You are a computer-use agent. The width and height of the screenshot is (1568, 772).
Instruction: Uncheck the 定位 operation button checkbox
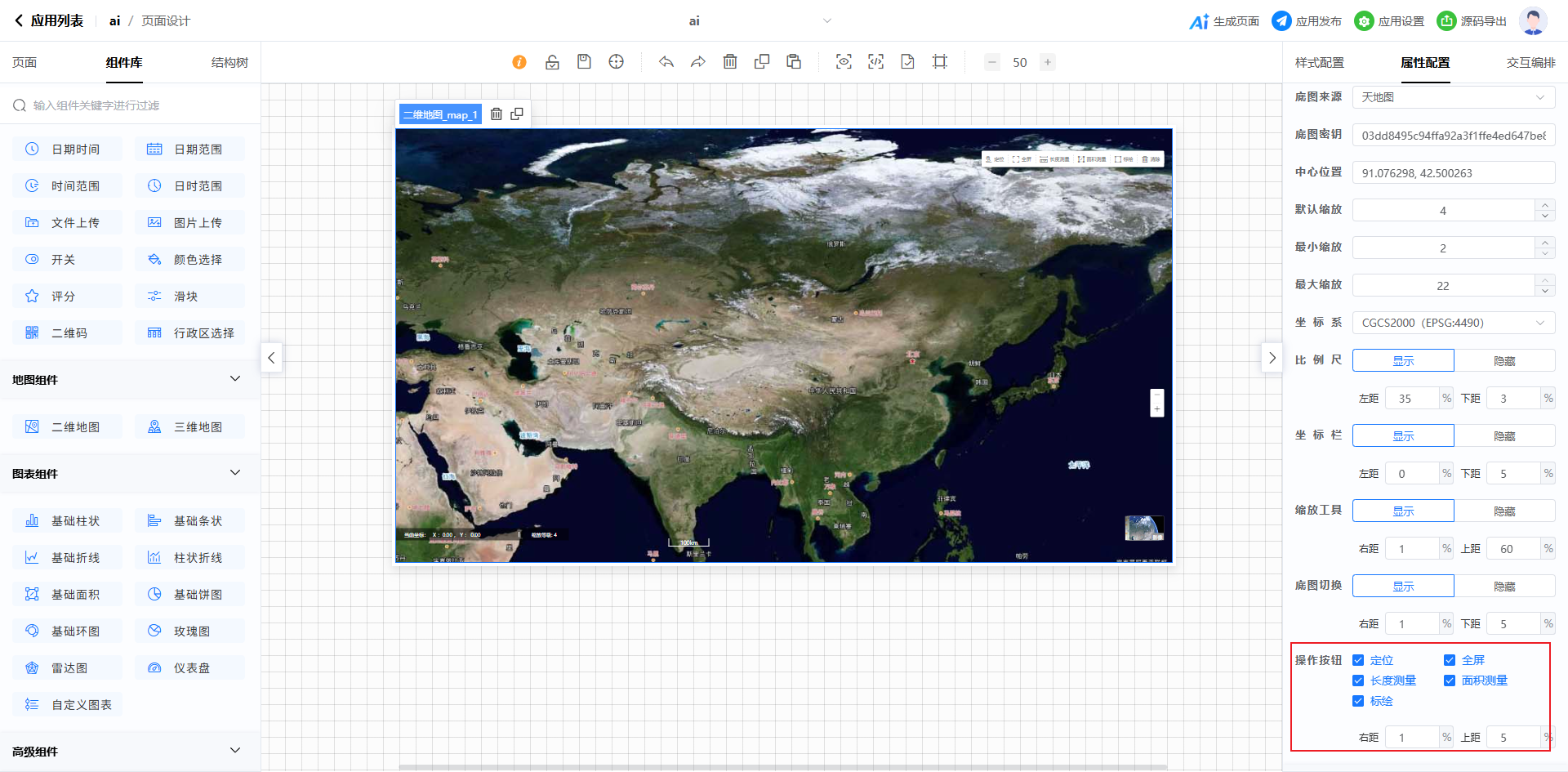tap(1358, 660)
